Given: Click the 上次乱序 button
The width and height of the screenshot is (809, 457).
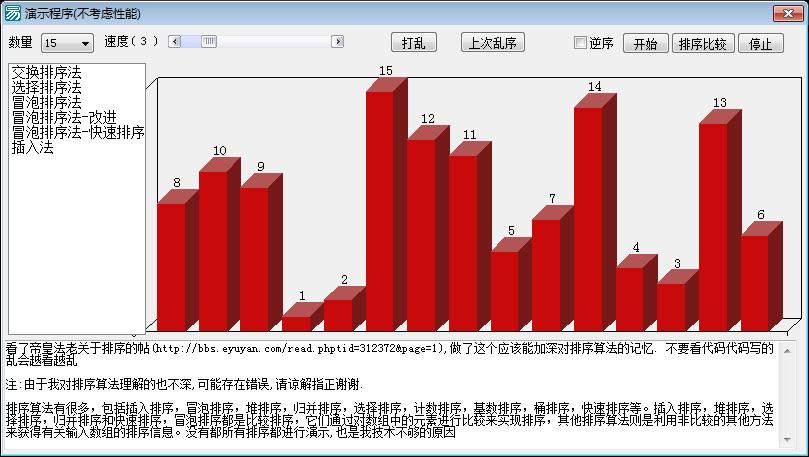Looking at the screenshot, I should (x=492, y=43).
